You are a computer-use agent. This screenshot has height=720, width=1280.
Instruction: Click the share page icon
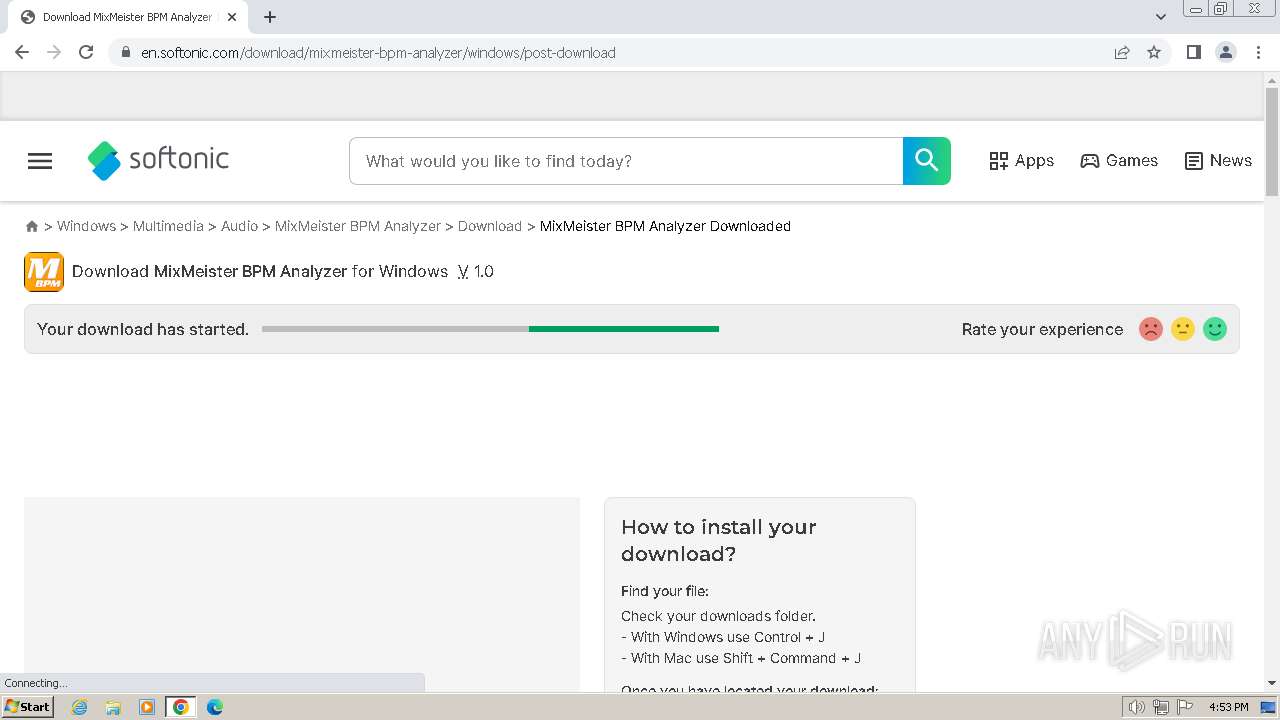(1122, 52)
